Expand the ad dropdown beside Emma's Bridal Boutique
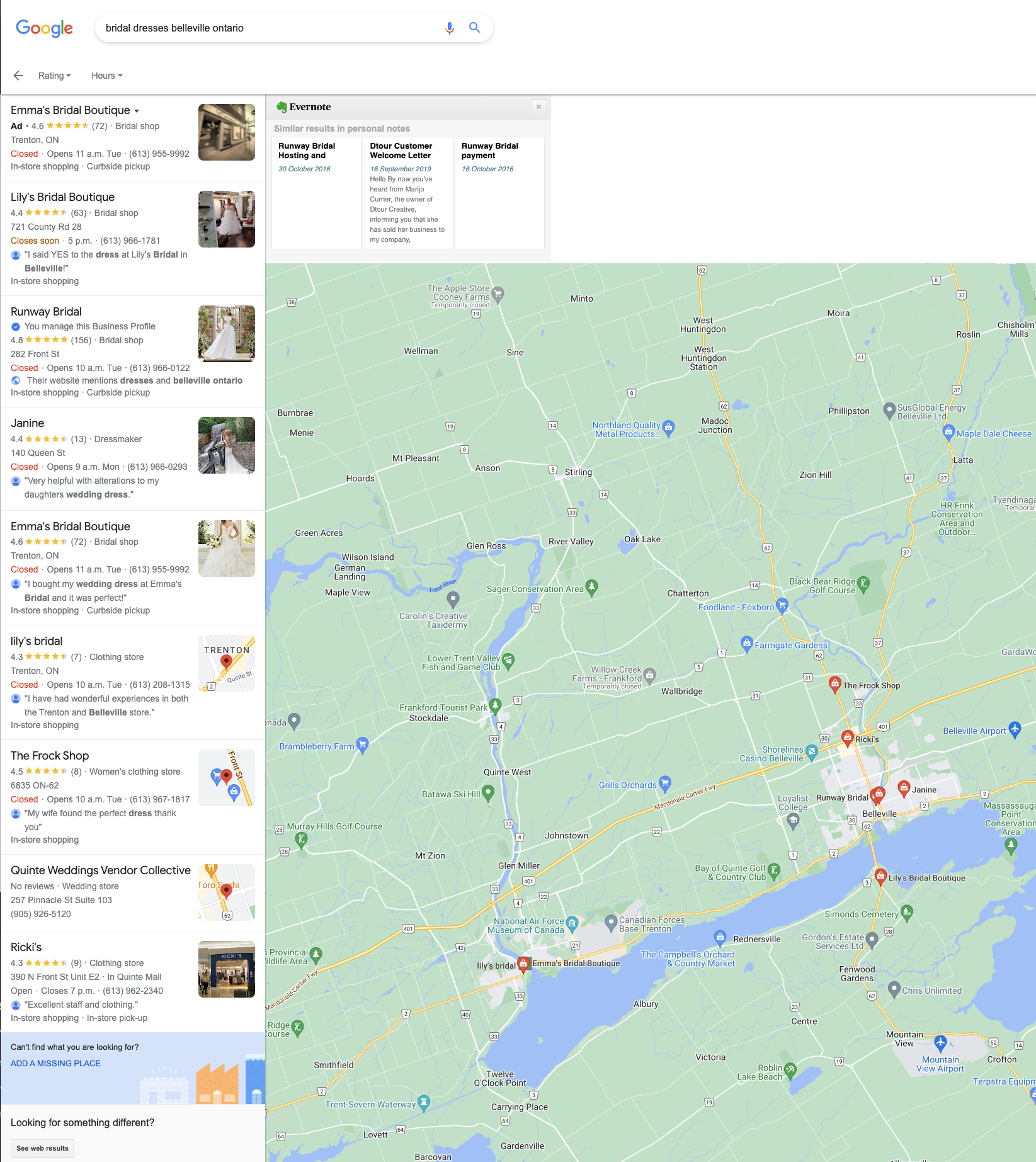This screenshot has width=1036, height=1162. coord(137,111)
